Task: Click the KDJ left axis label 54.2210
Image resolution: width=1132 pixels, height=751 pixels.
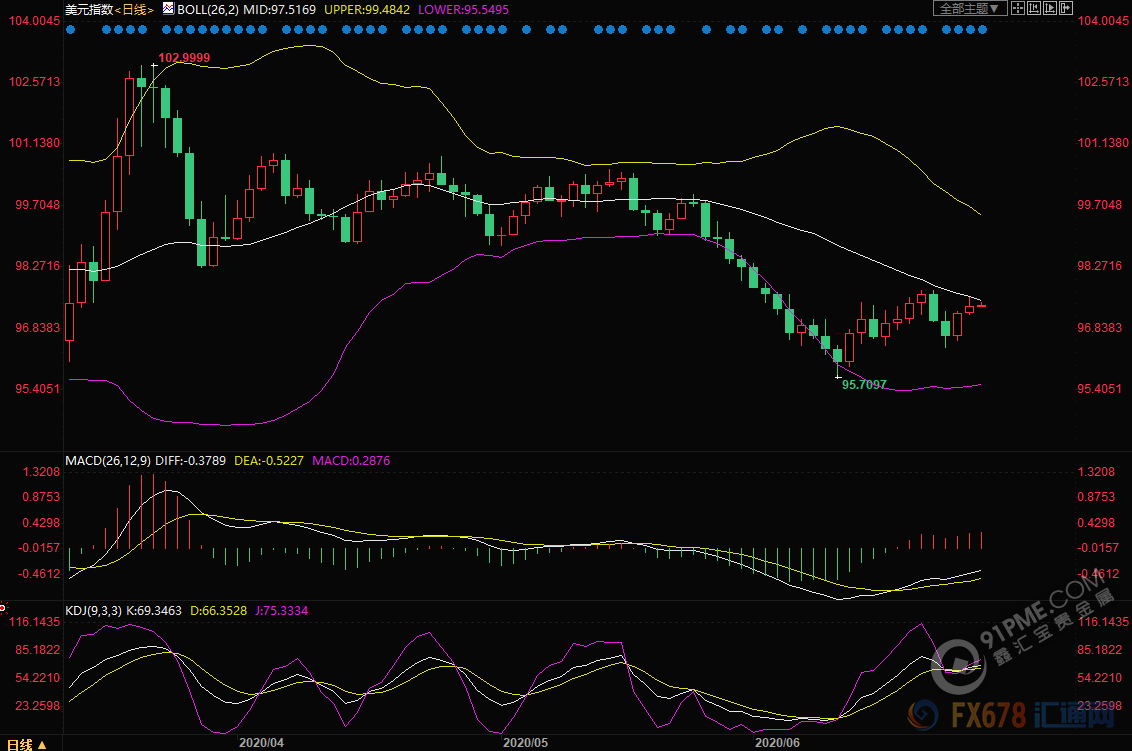Action: [x=38, y=677]
